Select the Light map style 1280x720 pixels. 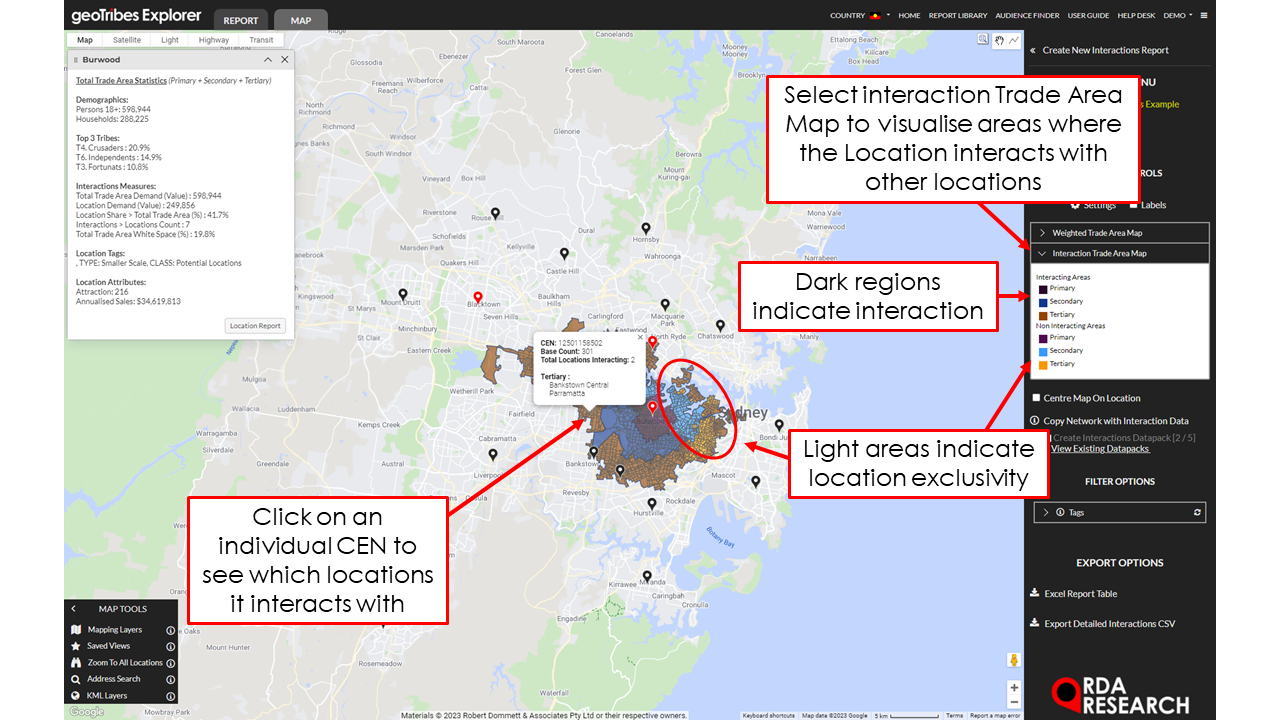coord(170,40)
